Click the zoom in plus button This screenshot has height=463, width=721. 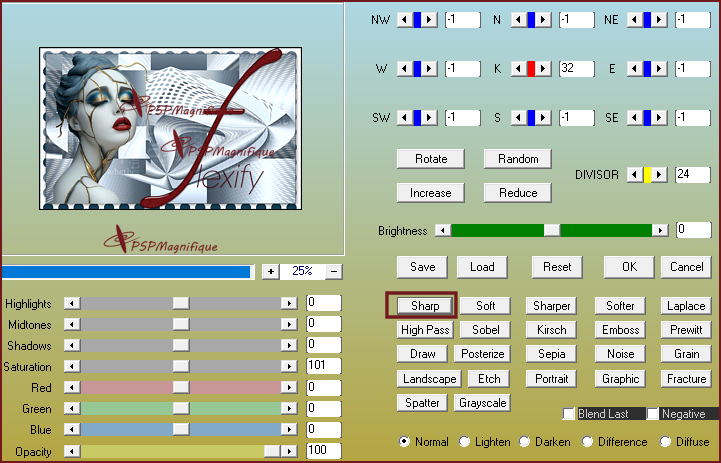(x=270, y=271)
